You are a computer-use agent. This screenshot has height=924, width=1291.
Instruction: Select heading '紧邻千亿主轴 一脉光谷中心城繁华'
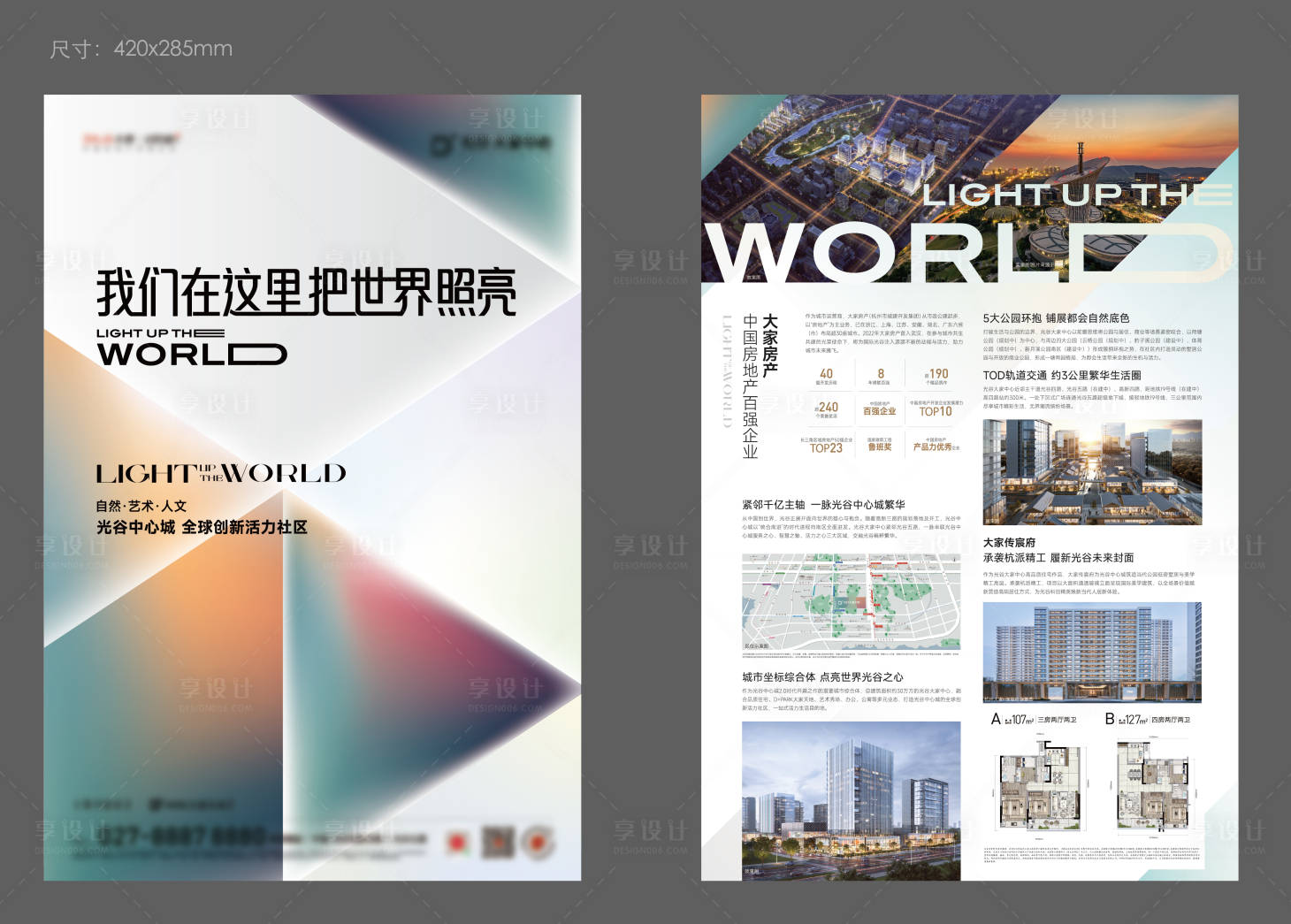coord(823,504)
